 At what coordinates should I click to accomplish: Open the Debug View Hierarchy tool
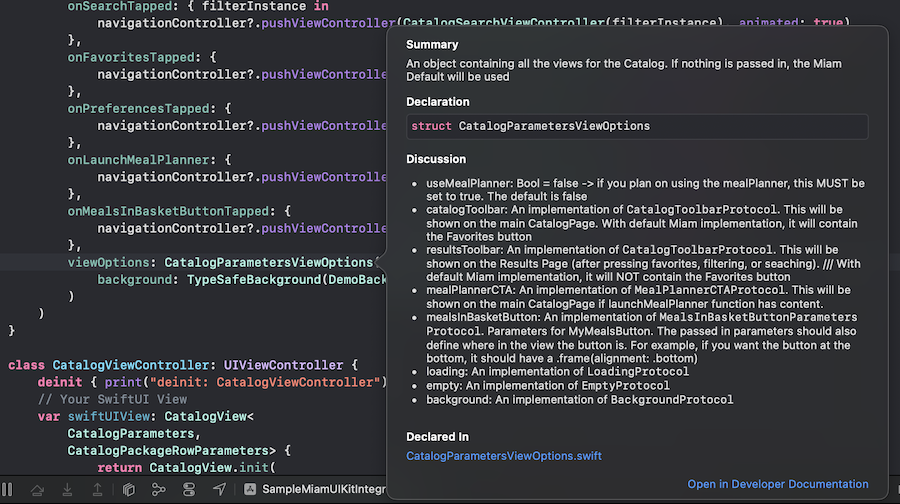(x=129, y=490)
